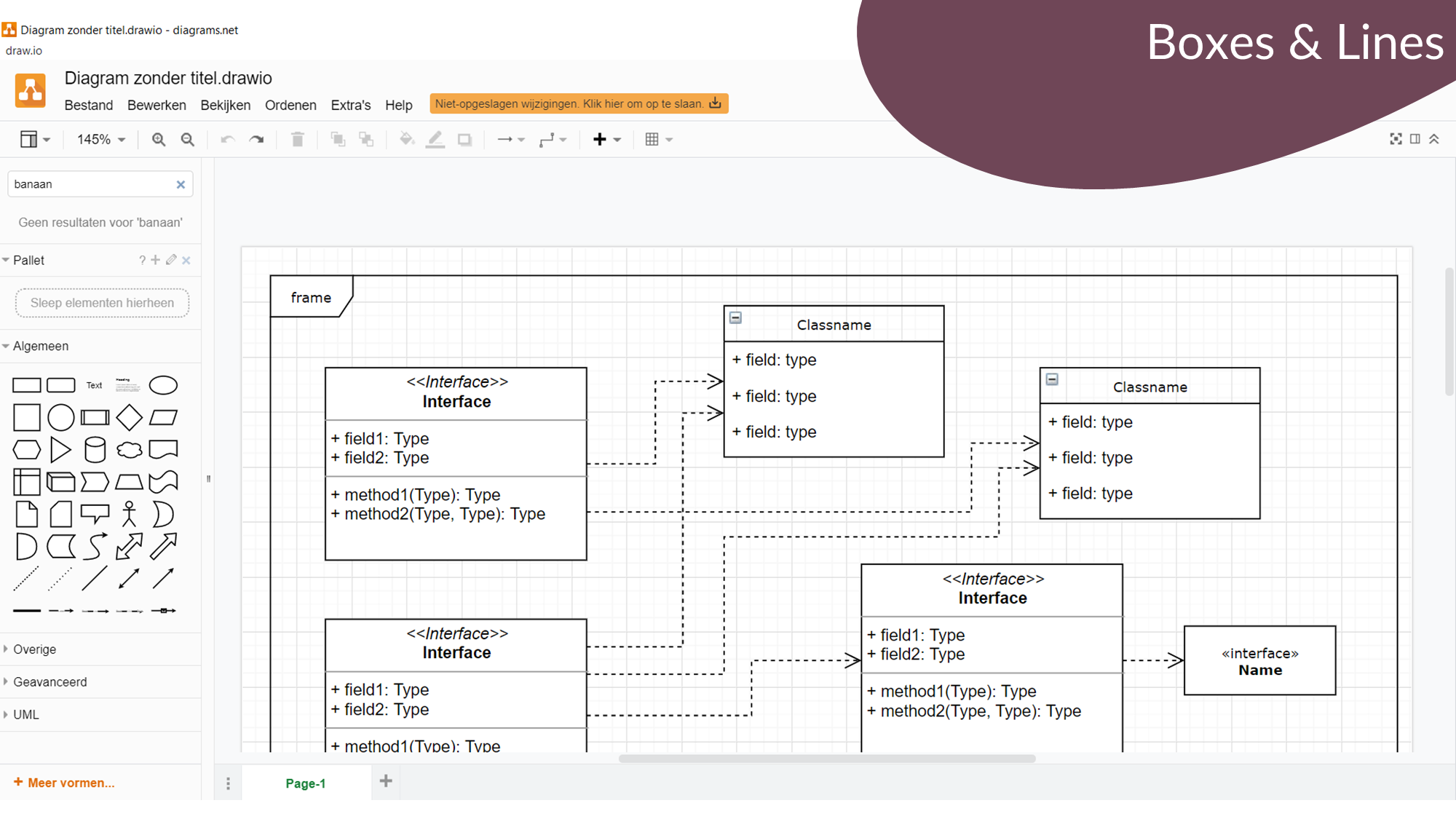Toggle the format panel icon
Image resolution: width=1456 pixels, height=819 pixels.
click(1415, 139)
